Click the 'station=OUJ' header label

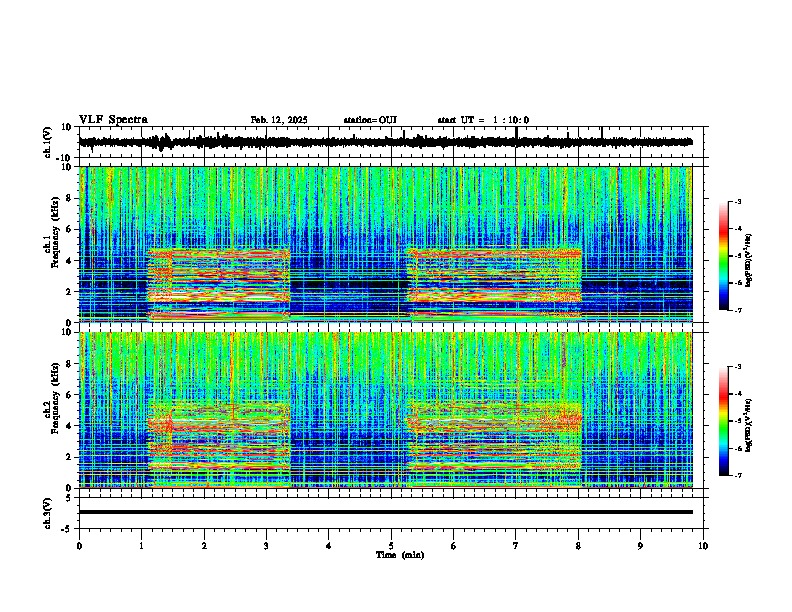click(370, 120)
